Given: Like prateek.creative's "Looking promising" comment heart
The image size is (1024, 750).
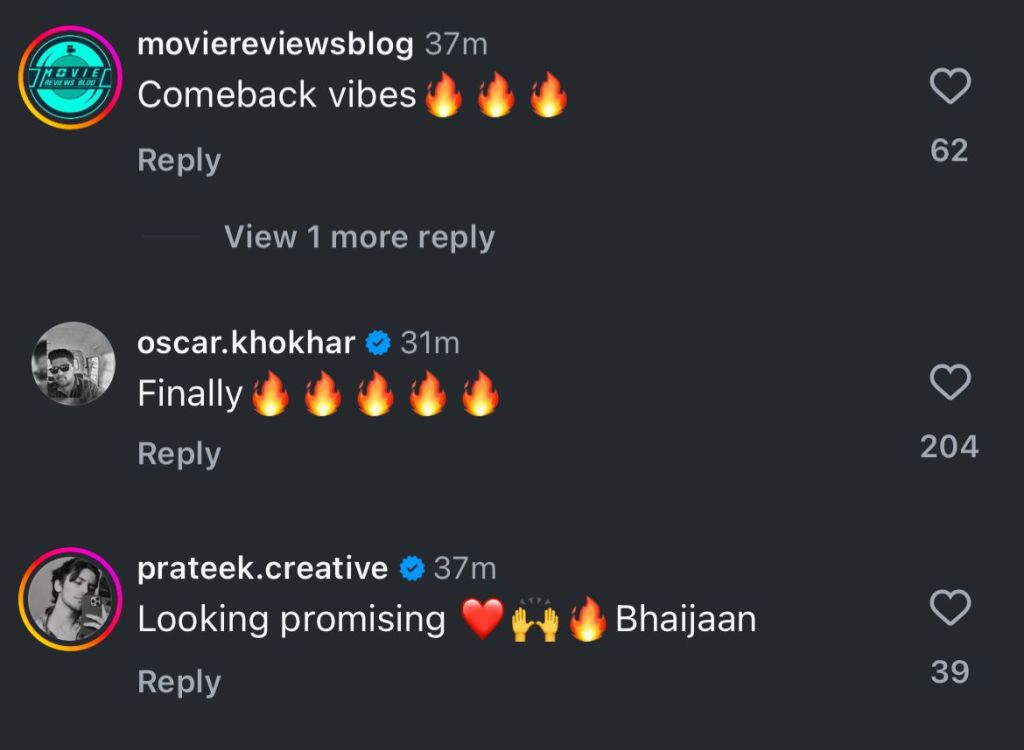Looking at the screenshot, I should (x=950, y=608).
